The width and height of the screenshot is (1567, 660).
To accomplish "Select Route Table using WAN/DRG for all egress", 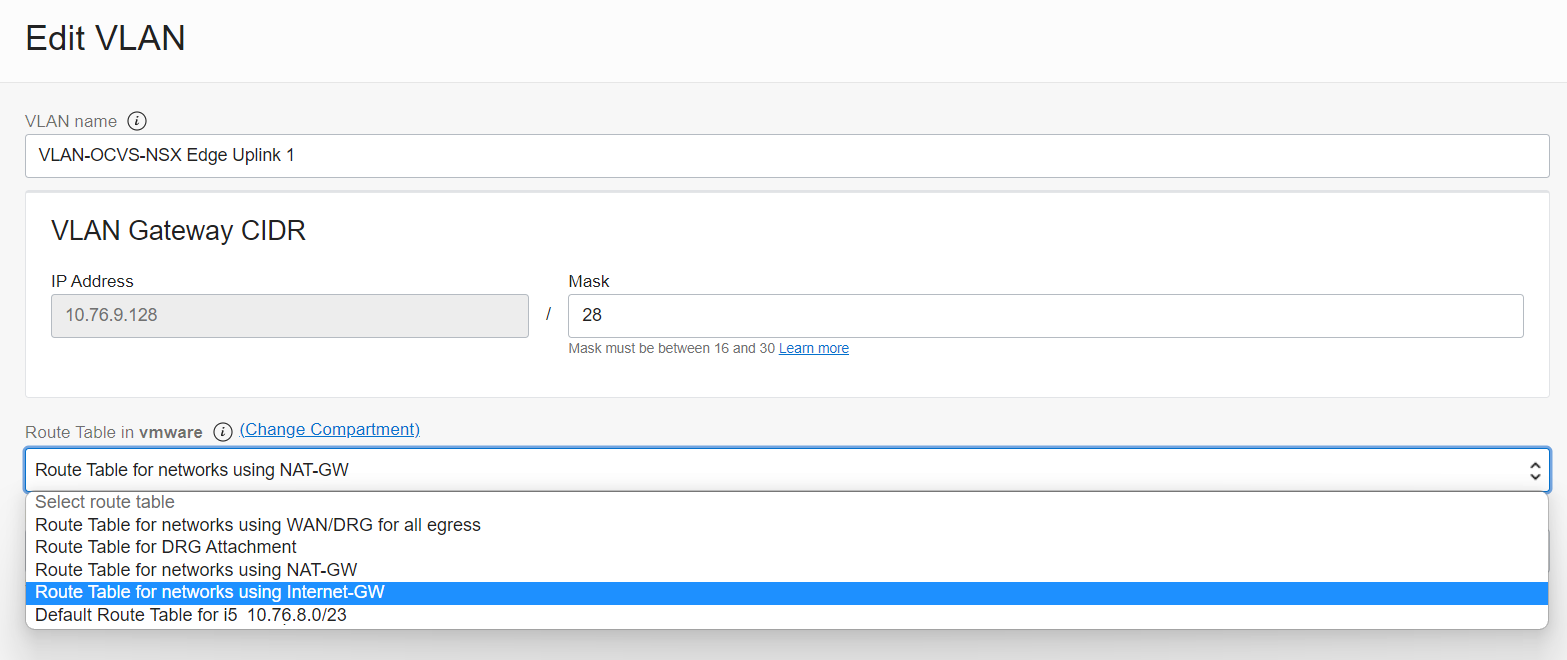I will pos(258,525).
